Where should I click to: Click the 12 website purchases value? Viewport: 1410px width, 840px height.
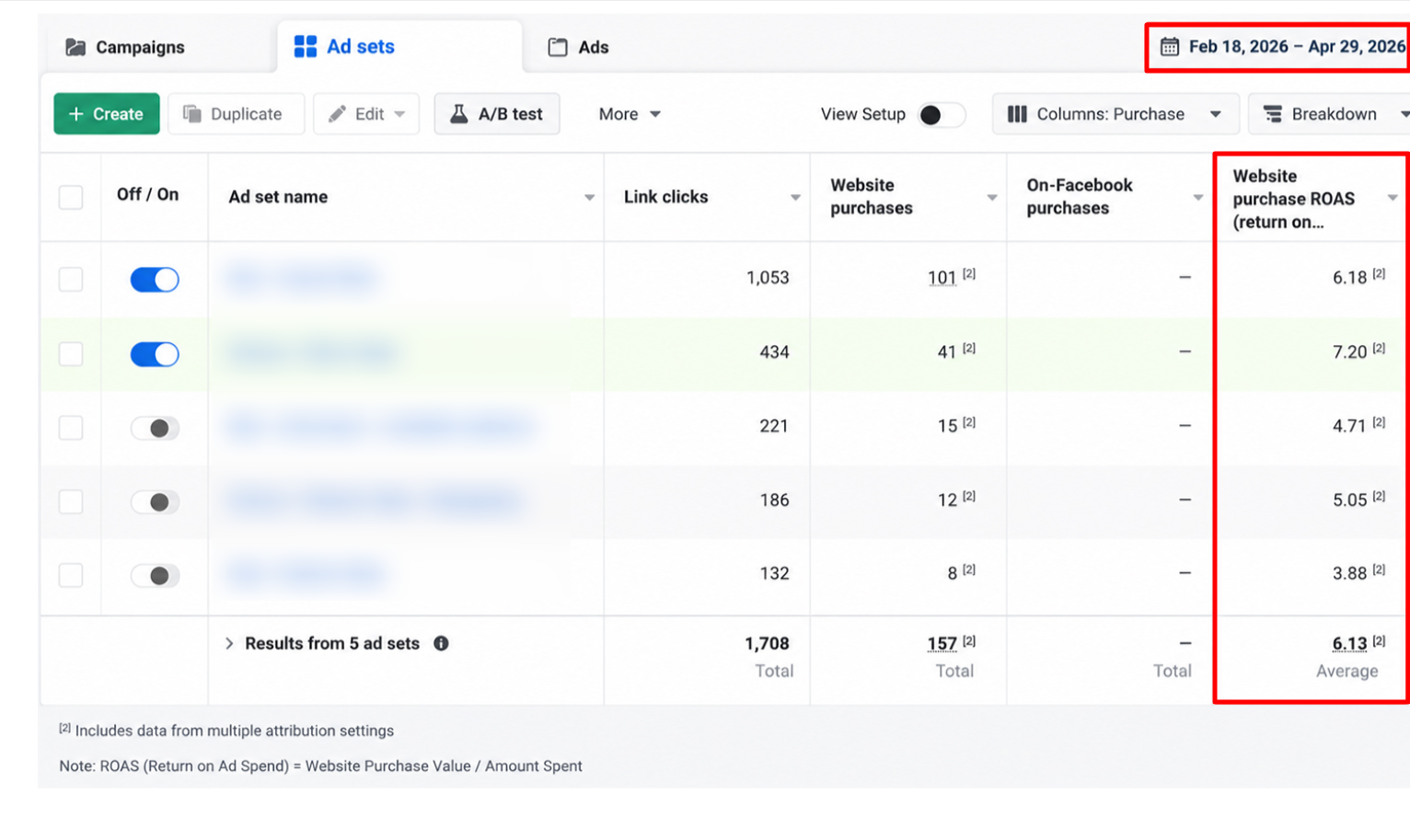pyautogui.click(x=947, y=501)
